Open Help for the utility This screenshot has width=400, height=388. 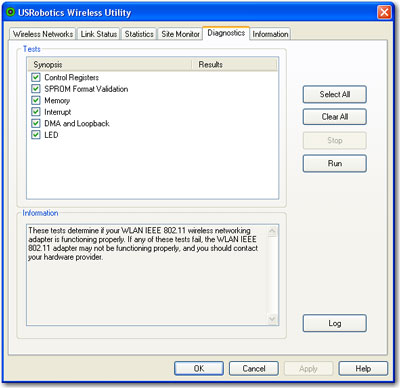[363, 368]
